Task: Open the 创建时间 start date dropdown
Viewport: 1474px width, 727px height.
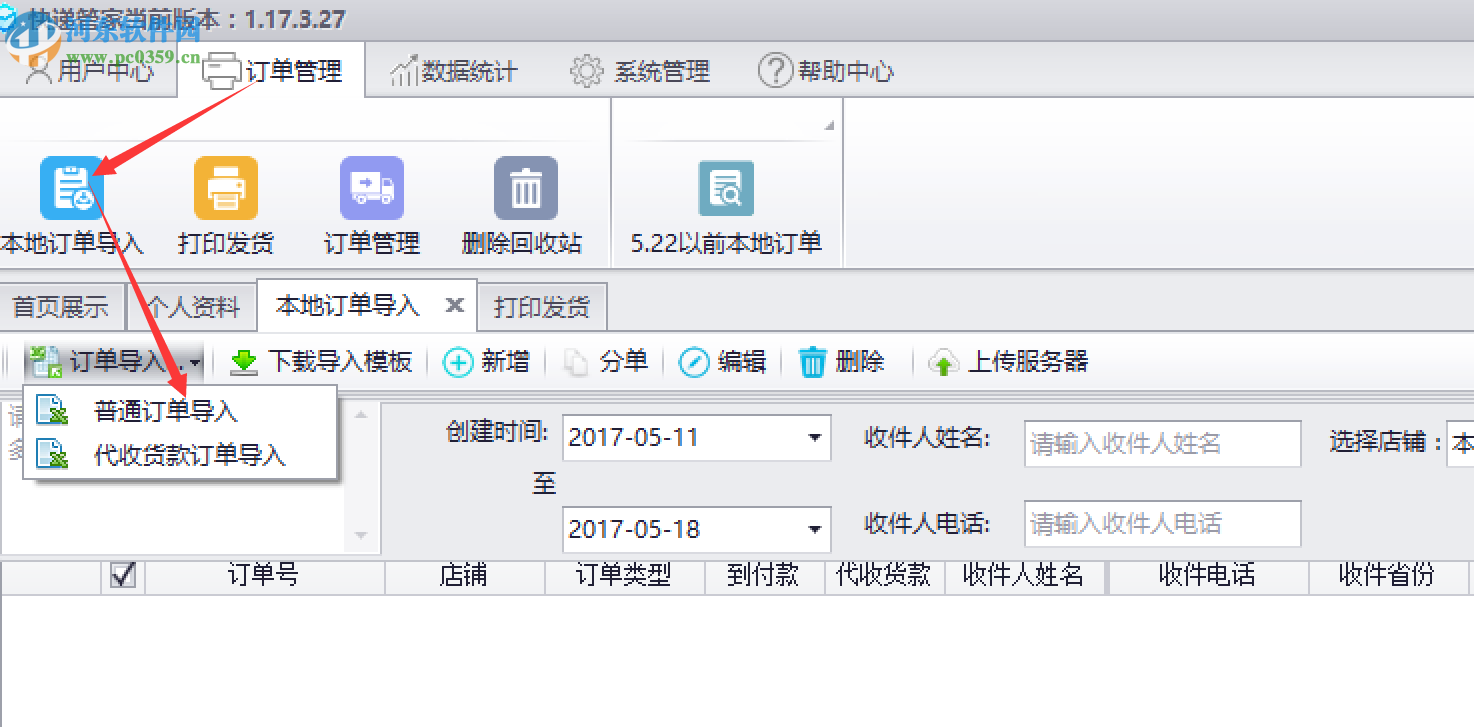Action: tap(814, 438)
